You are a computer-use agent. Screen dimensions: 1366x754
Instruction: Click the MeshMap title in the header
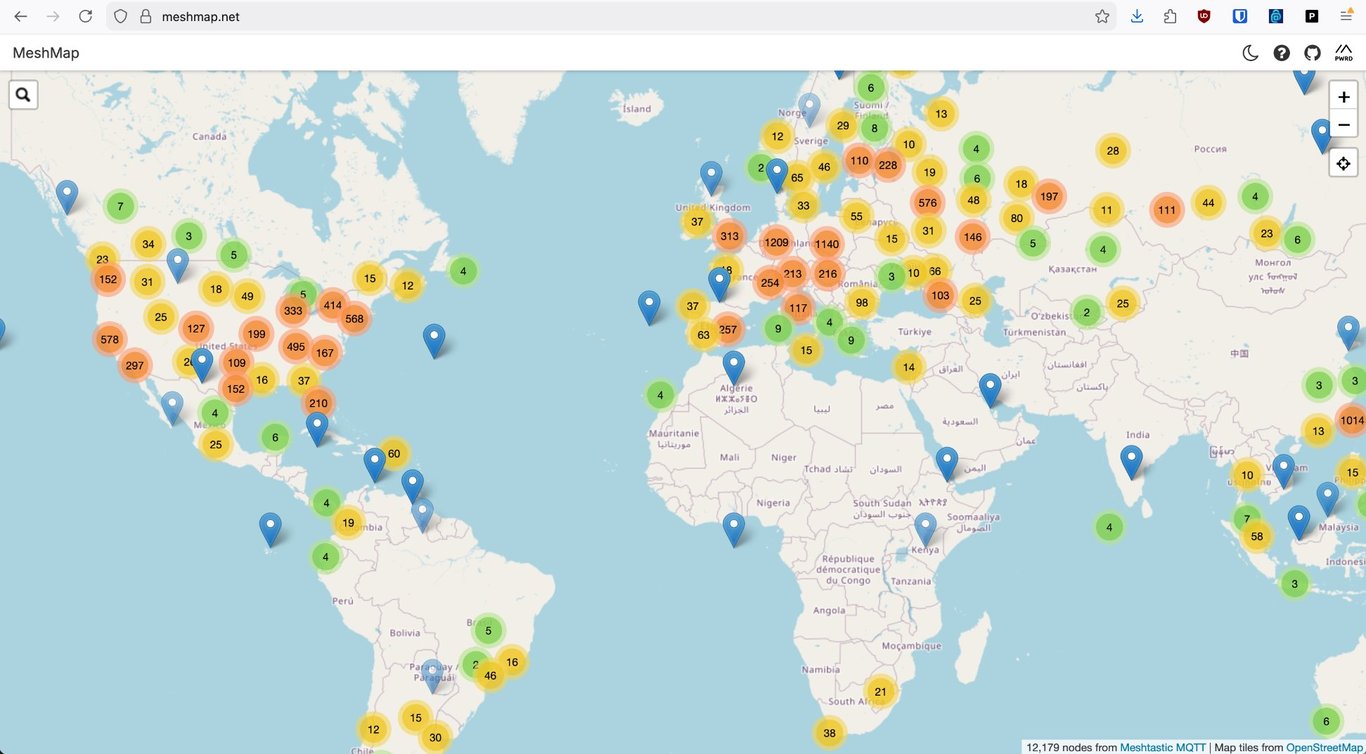[x=46, y=53]
